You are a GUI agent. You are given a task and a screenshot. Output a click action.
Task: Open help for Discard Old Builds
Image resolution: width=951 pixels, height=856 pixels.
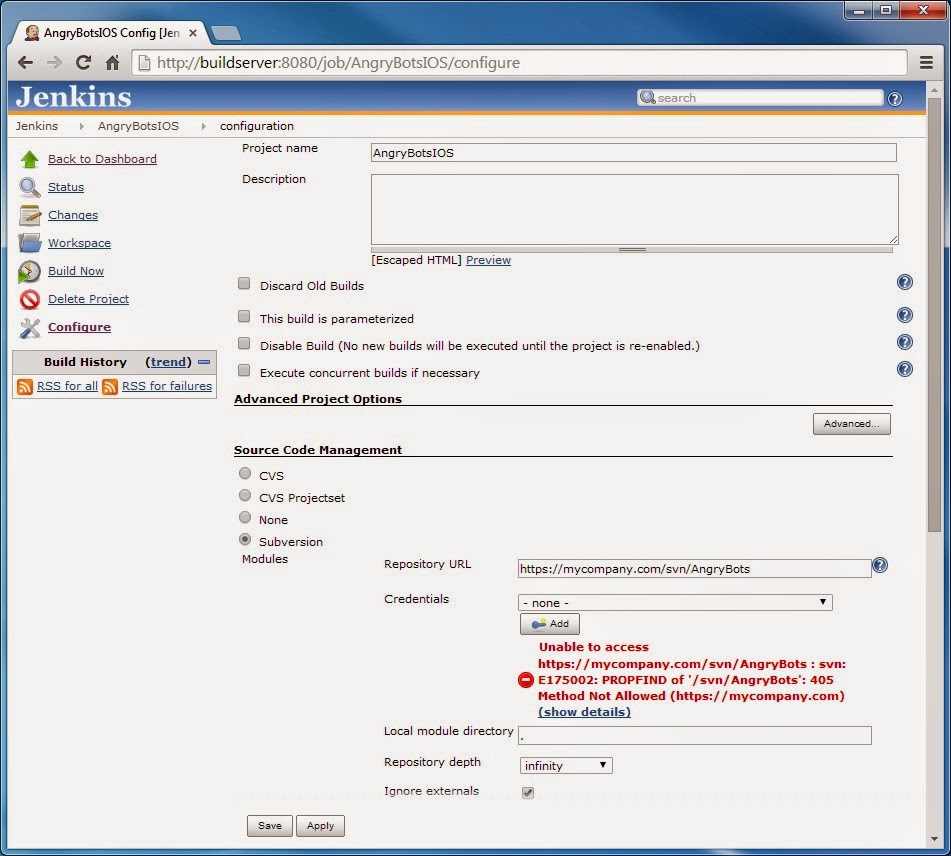904,282
